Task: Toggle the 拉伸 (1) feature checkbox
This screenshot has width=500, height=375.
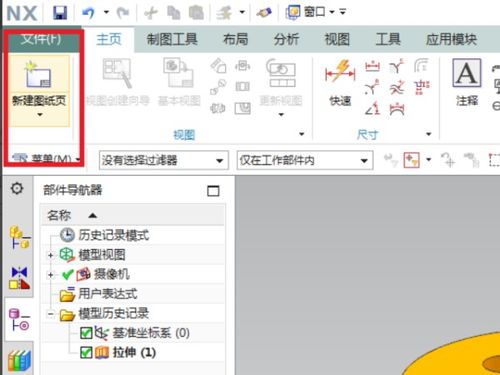Action: click(x=86, y=353)
